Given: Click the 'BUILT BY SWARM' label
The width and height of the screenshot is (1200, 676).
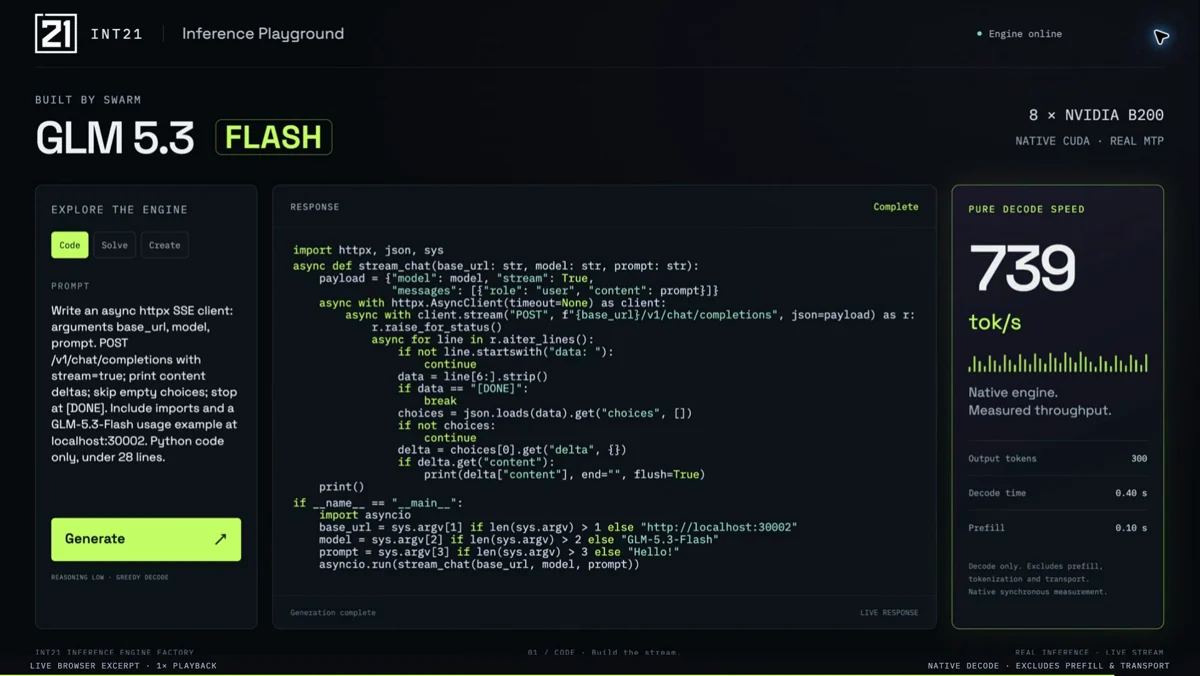Looking at the screenshot, I should tap(88, 100).
